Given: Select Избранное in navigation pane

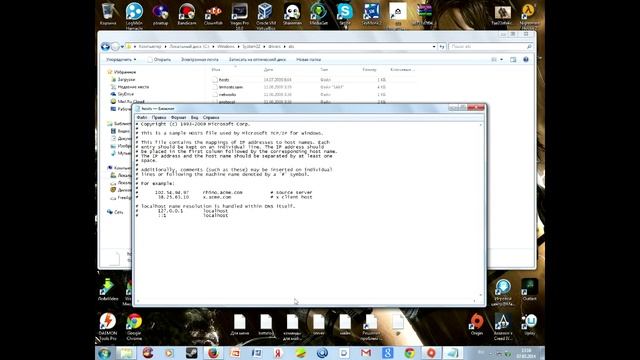Looking at the screenshot, I should point(124,72).
